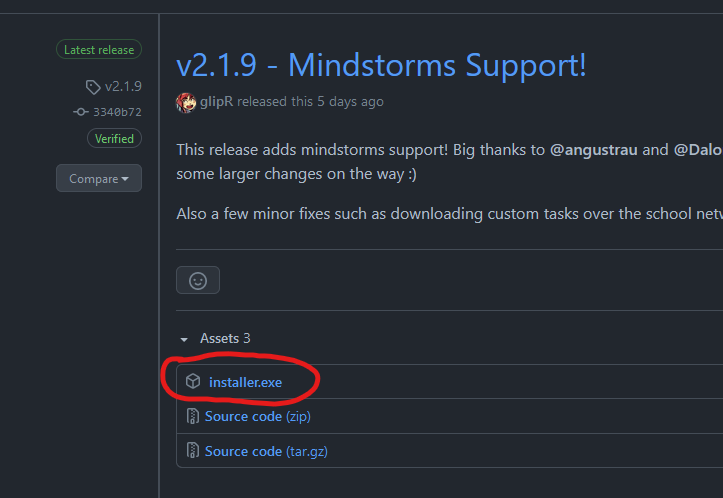Open the v2.1.9 tag link
The width and height of the screenshot is (723, 498).
[x=123, y=86]
